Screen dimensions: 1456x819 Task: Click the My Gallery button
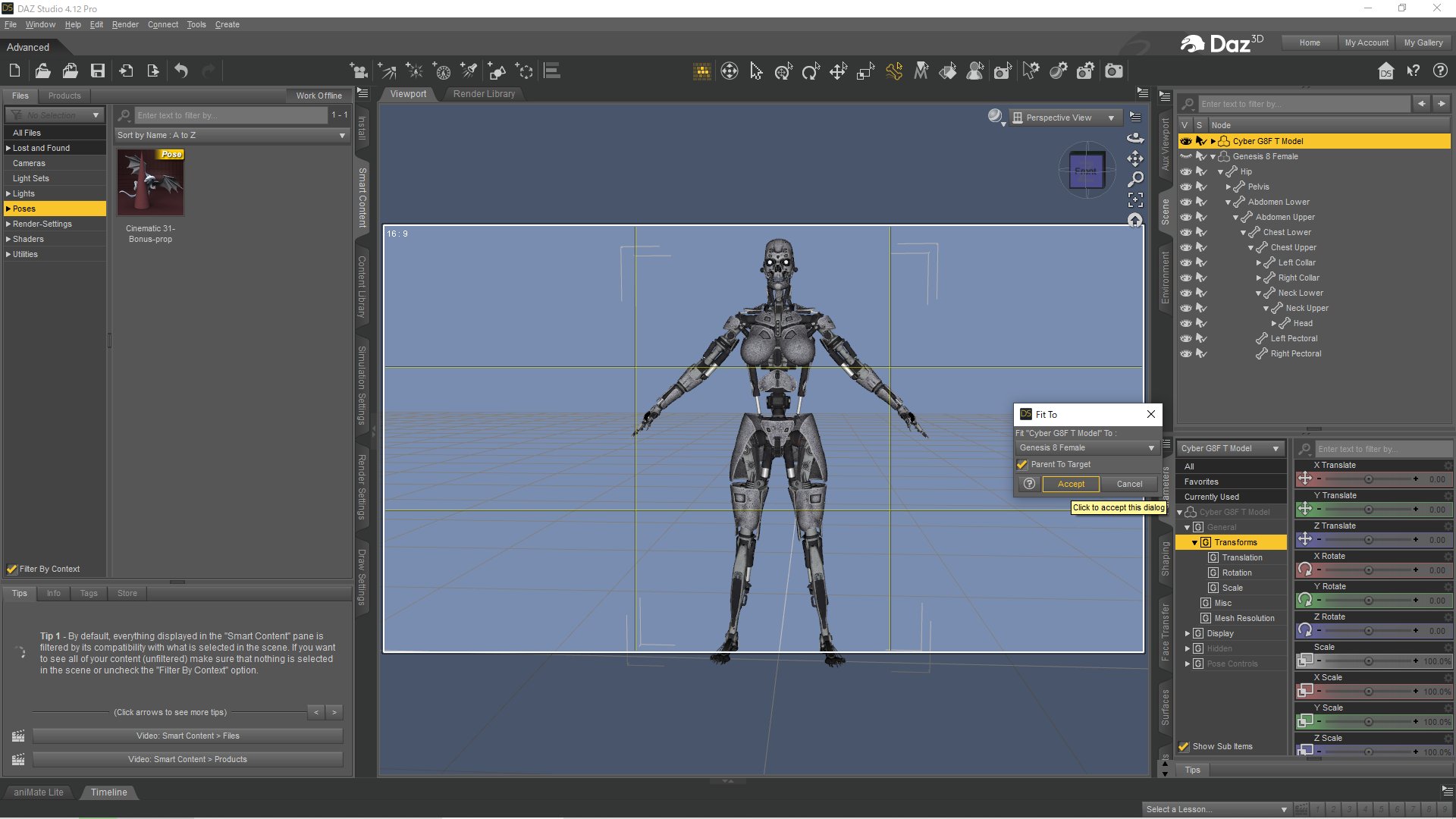(x=1423, y=42)
